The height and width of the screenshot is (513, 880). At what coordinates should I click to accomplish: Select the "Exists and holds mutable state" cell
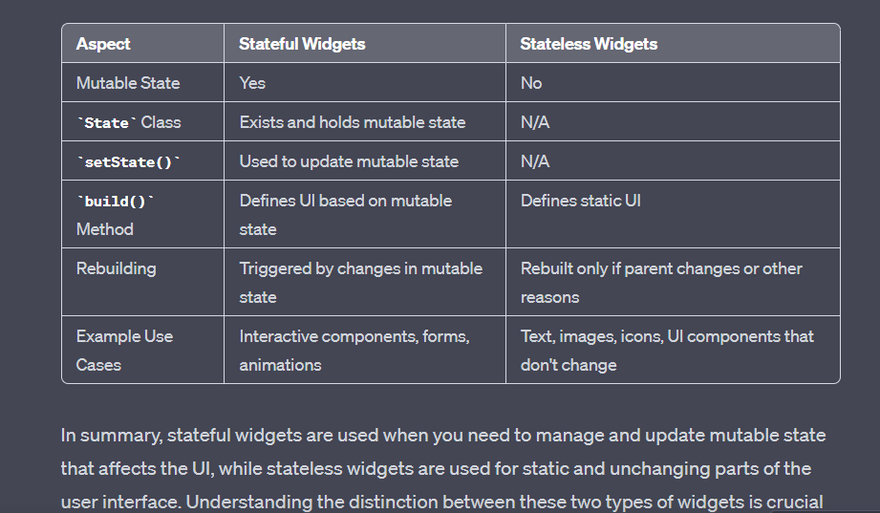click(352, 122)
